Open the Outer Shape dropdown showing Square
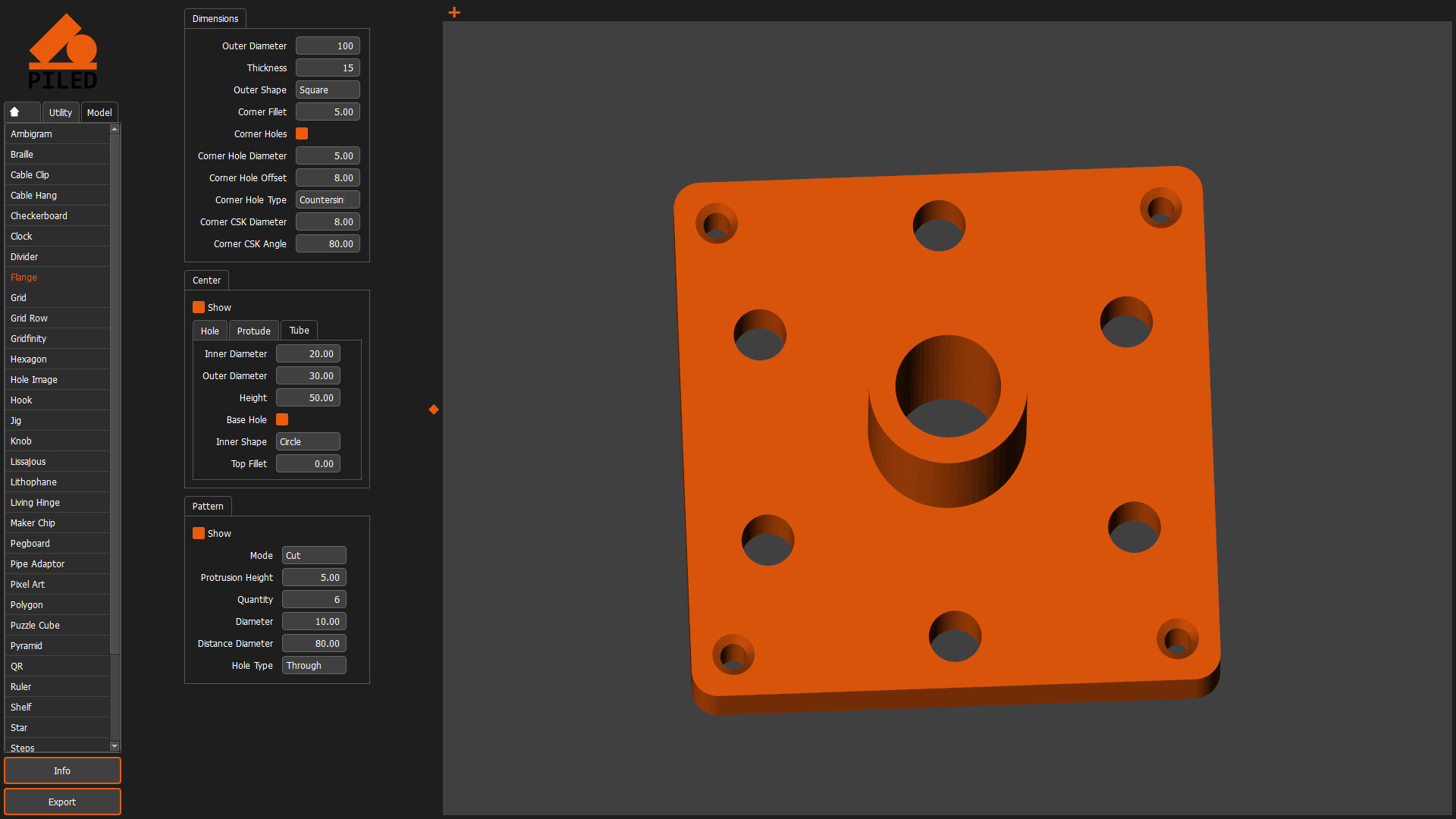This screenshot has width=1456, height=819. point(328,89)
